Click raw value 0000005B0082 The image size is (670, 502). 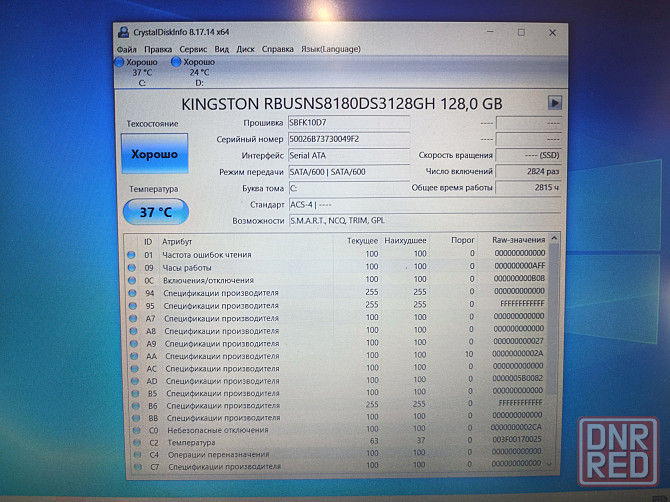[518, 378]
